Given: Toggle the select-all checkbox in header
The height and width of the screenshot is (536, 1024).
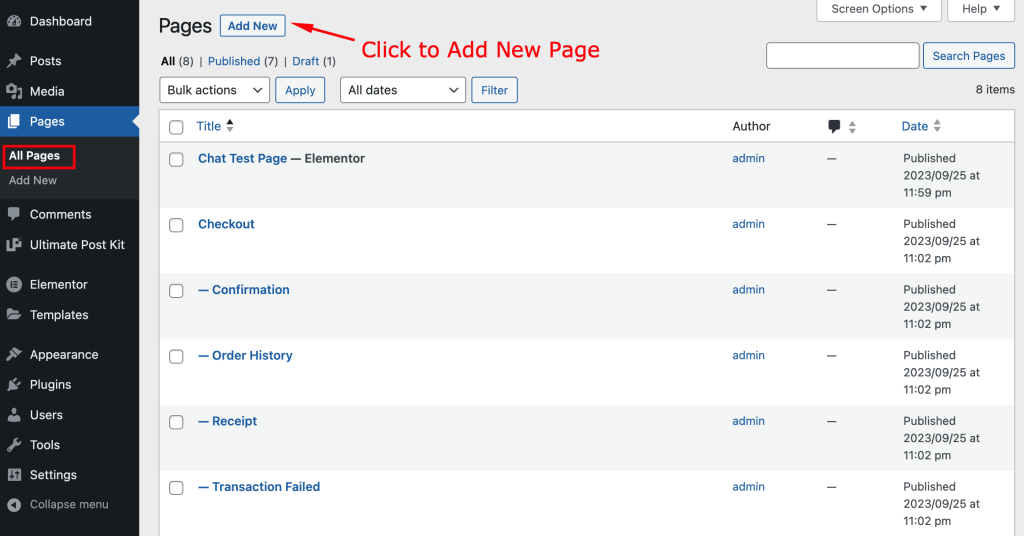Looking at the screenshot, I should (176, 127).
